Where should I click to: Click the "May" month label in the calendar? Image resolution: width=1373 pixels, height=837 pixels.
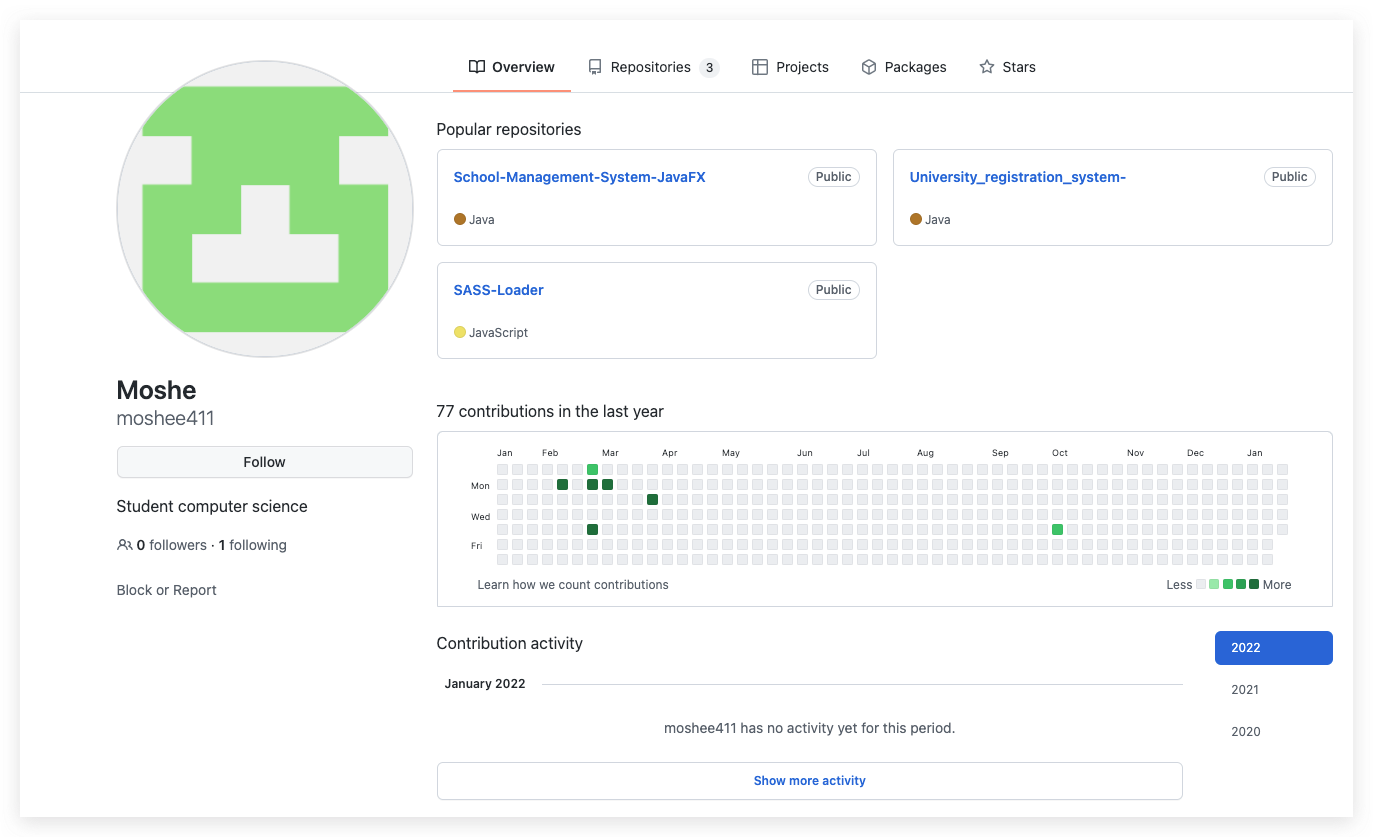click(731, 453)
